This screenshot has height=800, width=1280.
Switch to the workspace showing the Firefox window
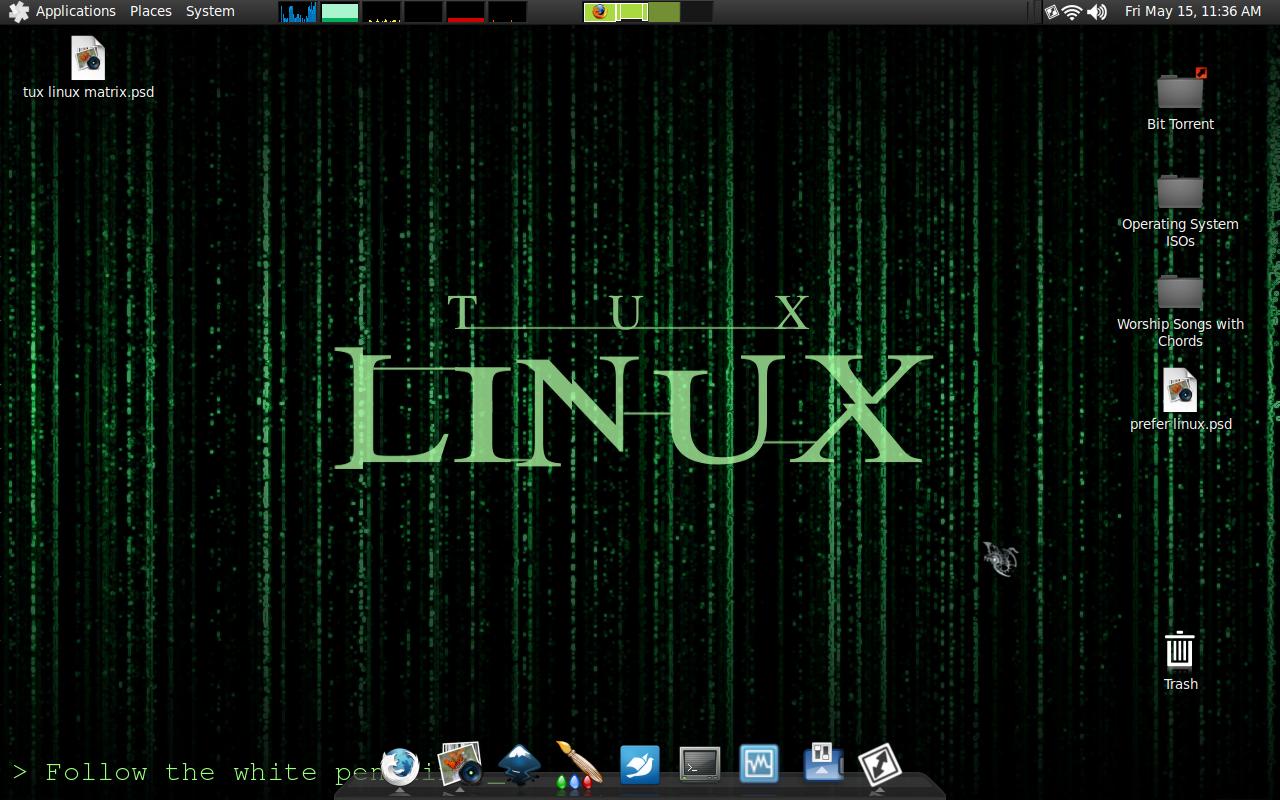point(599,12)
